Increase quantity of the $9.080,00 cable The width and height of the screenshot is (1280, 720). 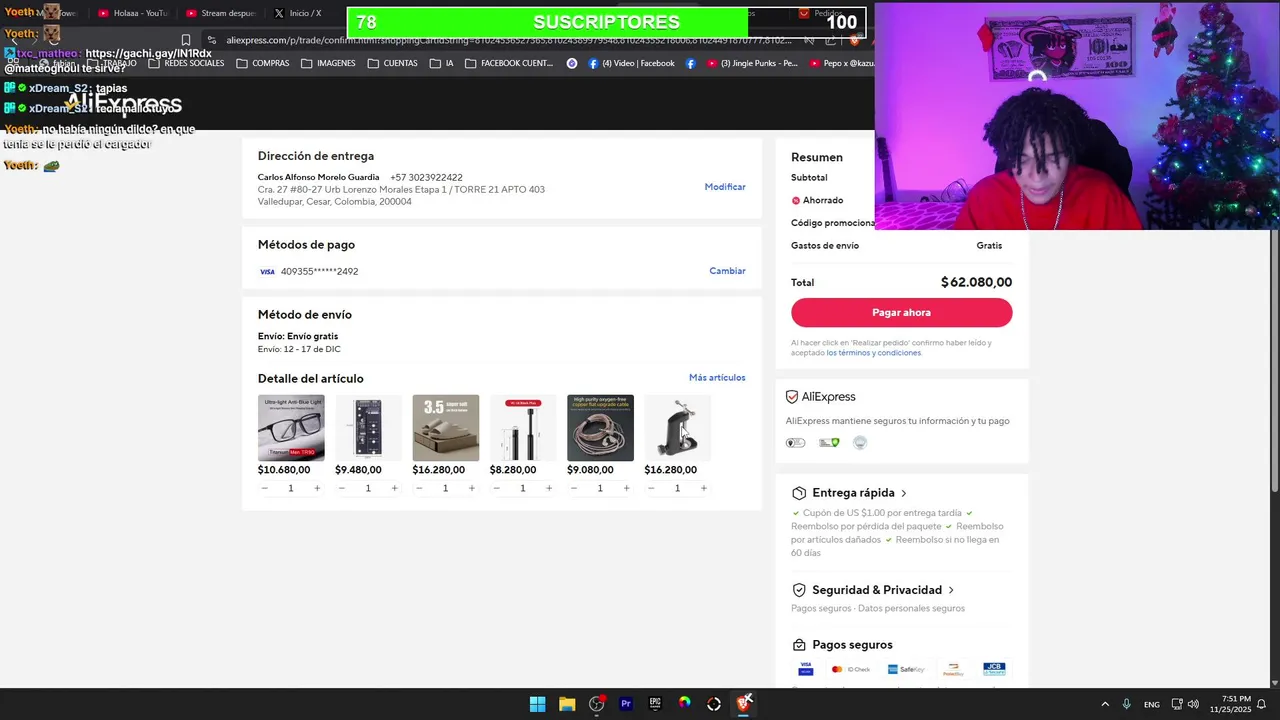[626, 488]
